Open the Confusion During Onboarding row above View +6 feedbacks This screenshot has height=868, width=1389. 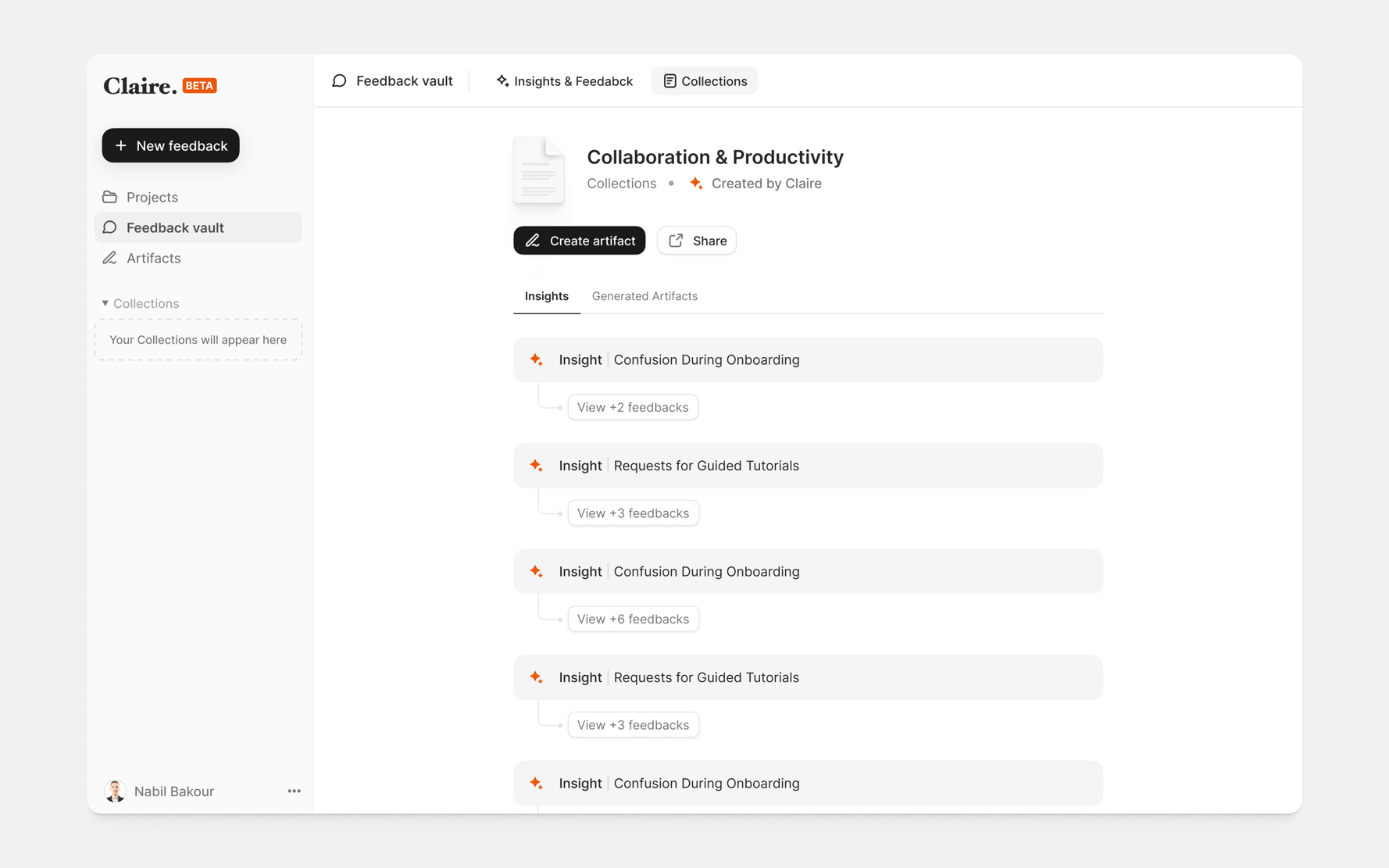coord(808,572)
